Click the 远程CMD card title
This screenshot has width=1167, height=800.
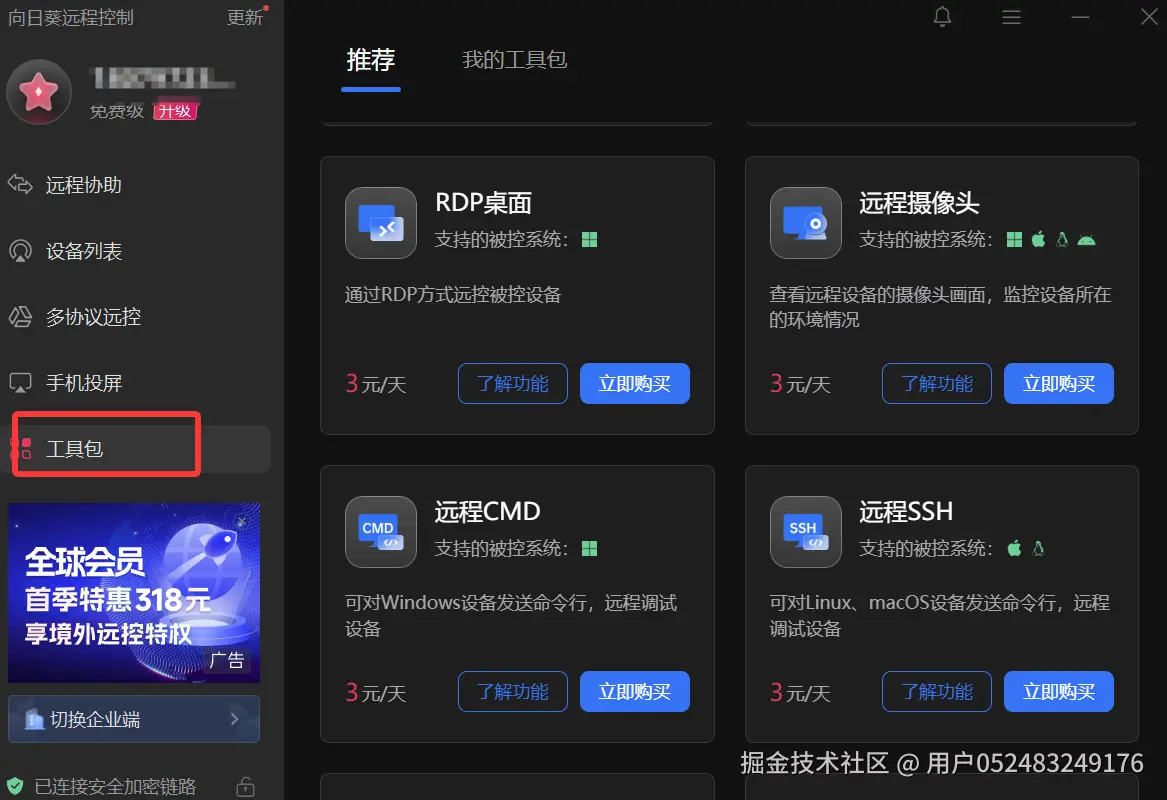[x=487, y=511]
